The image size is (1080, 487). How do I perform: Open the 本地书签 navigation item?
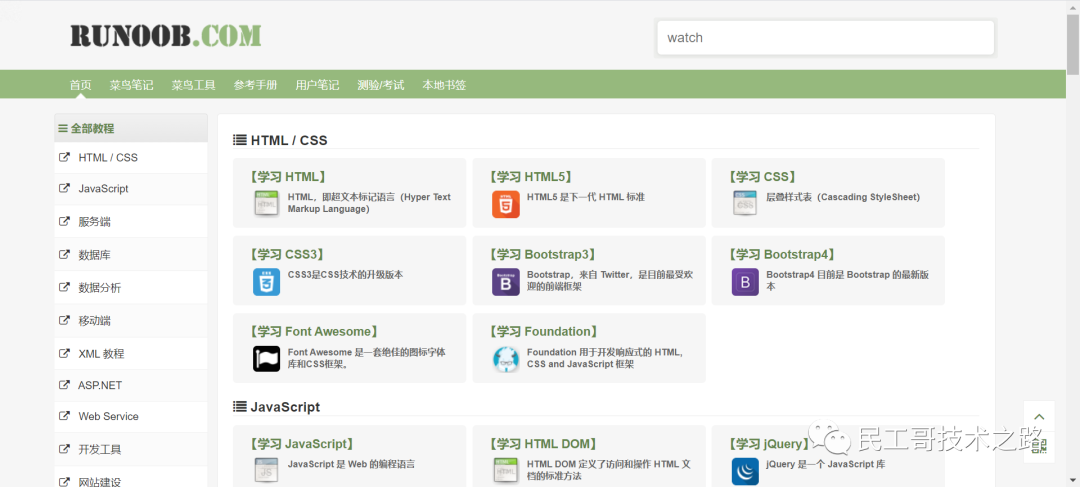point(444,85)
